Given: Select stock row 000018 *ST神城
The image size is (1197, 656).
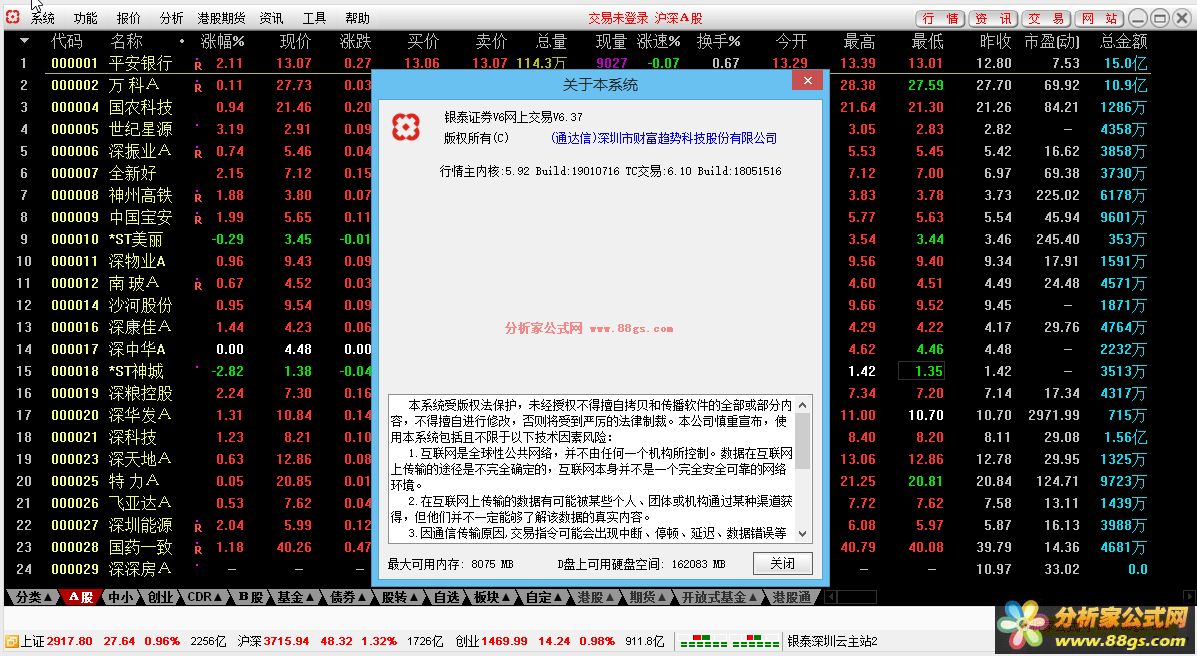Looking at the screenshot, I should point(577,371).
